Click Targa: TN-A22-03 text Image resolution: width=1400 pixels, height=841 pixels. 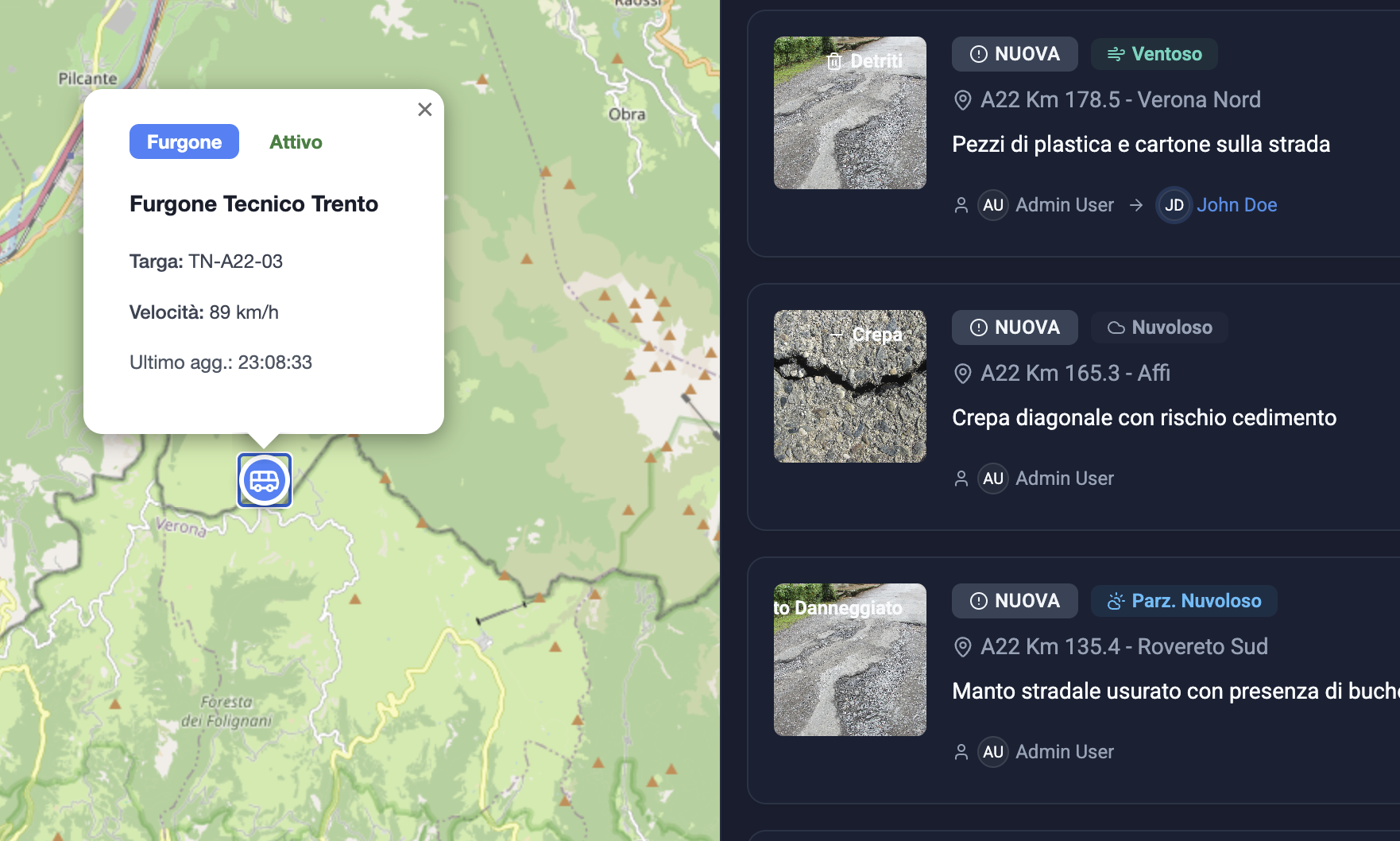coord(206,262)
